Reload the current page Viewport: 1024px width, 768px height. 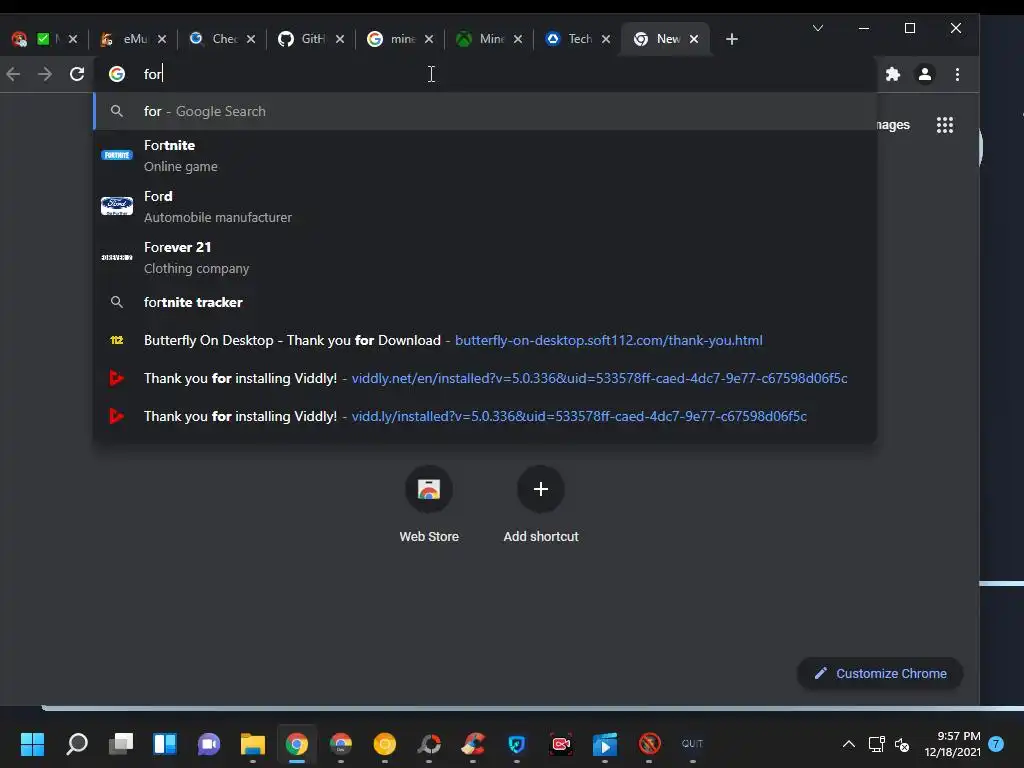tap(77, 74)
